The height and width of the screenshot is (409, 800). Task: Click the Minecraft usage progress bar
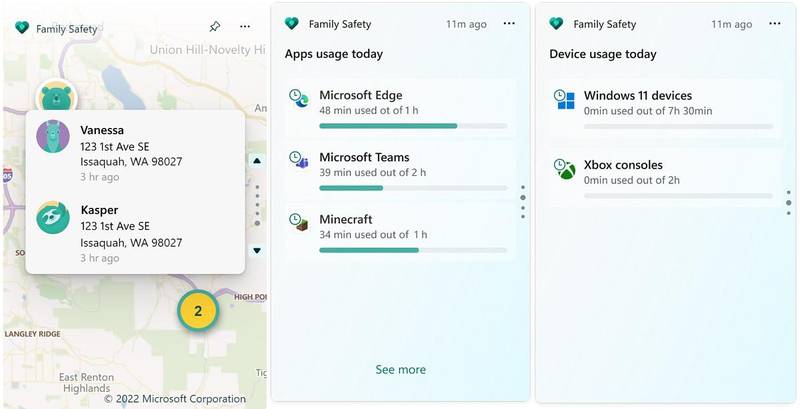point(413,250)
